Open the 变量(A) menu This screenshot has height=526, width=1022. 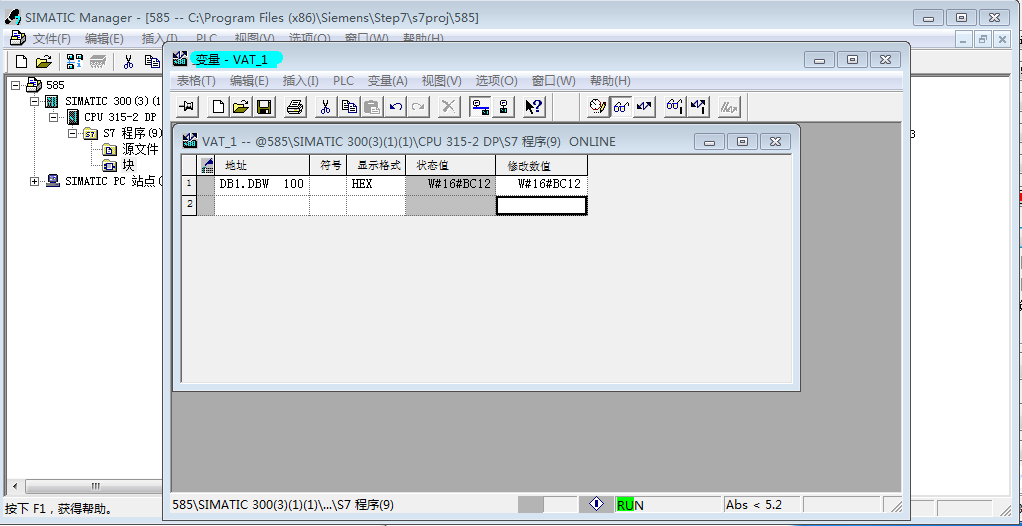[x=387, y=81]
